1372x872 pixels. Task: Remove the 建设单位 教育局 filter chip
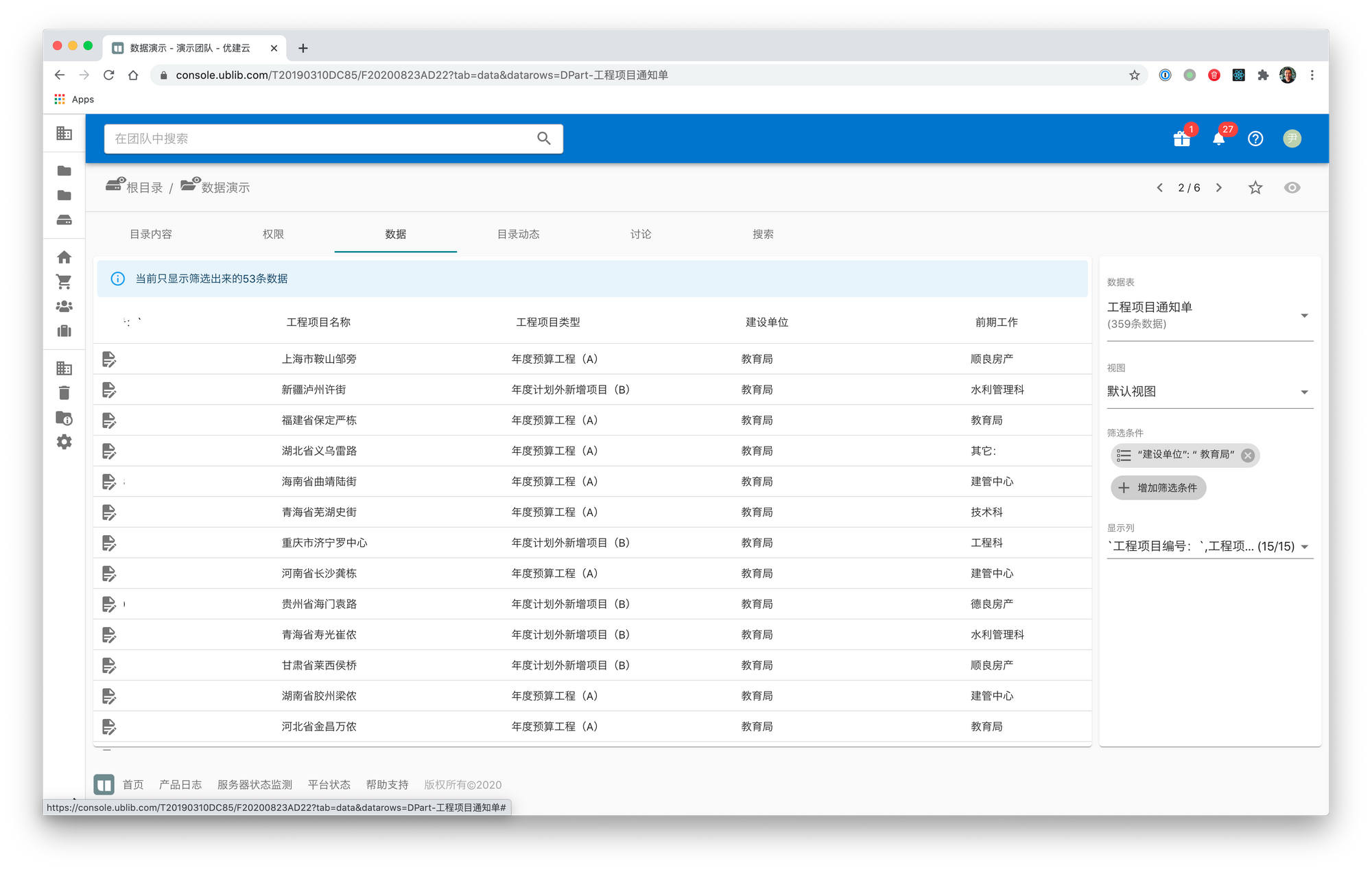pos(1248,455)
